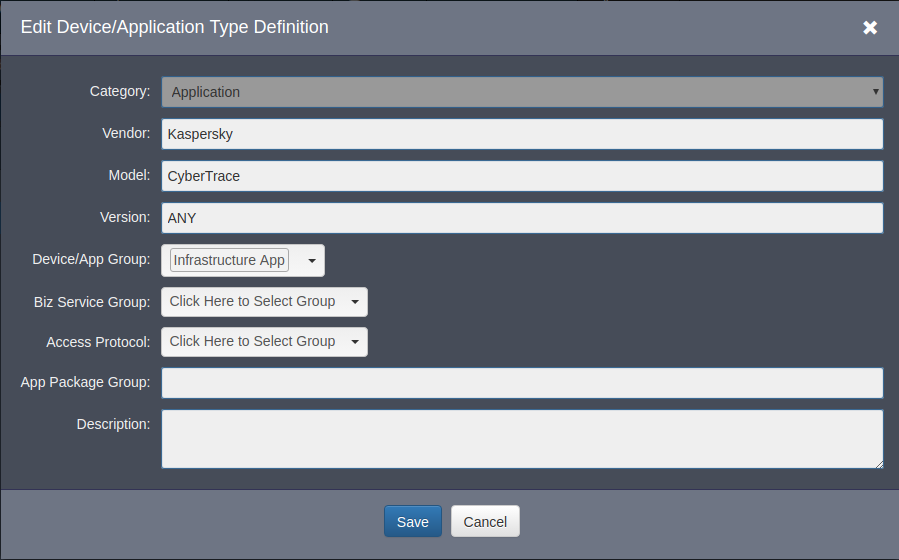Click the "Category:" field label
The height and width of the screenshot is (560, 899).
tap(120, 92)
